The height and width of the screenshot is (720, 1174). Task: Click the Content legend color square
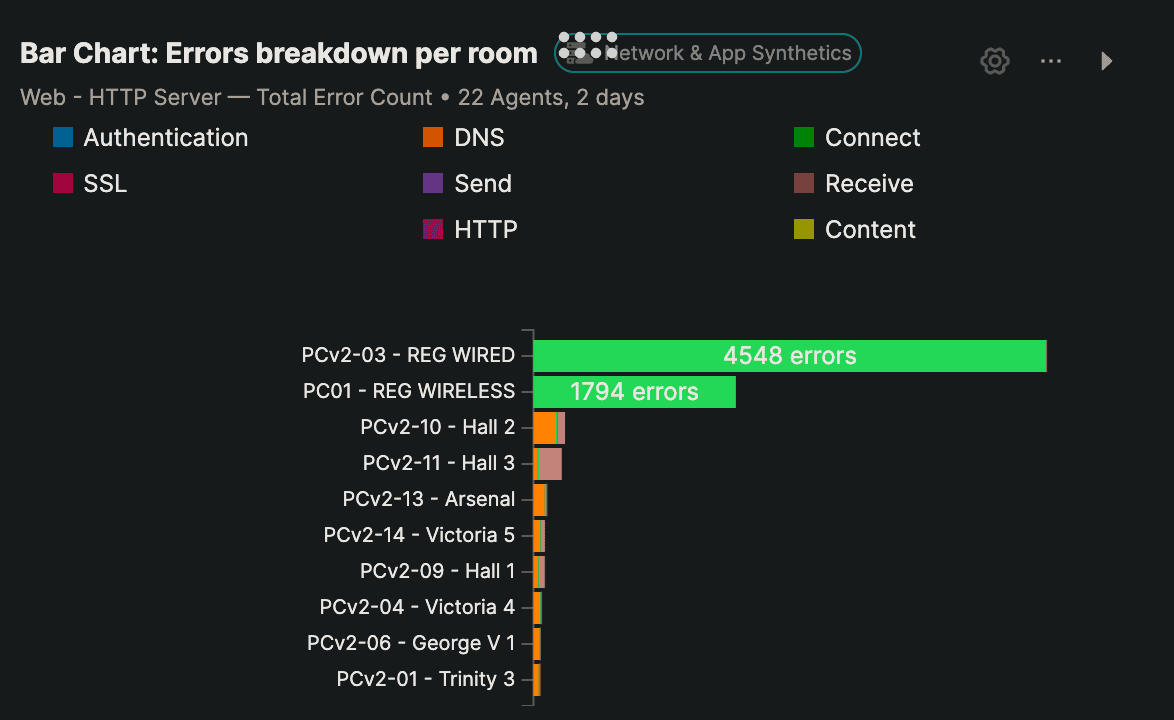[804, 230]
